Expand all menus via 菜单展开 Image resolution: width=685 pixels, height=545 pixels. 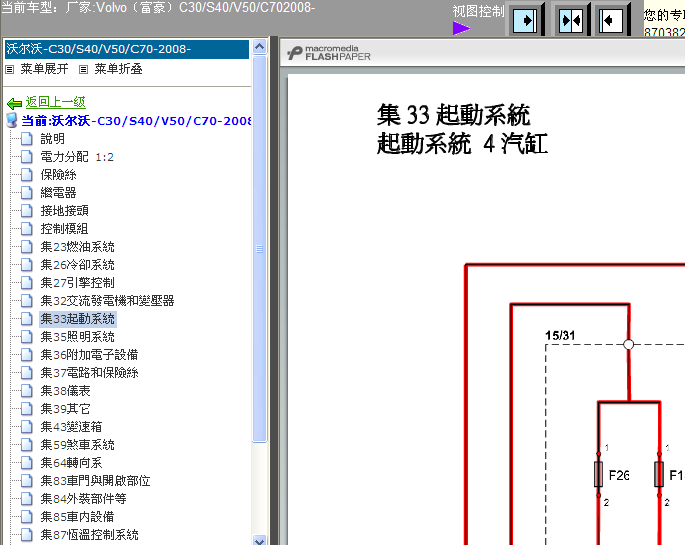[x=44, y=69]
